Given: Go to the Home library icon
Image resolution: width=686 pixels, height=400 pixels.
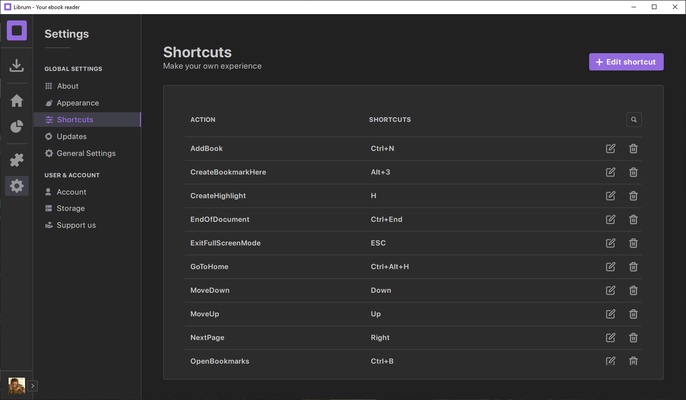Looking at the screenshot, I should (17, 101).
